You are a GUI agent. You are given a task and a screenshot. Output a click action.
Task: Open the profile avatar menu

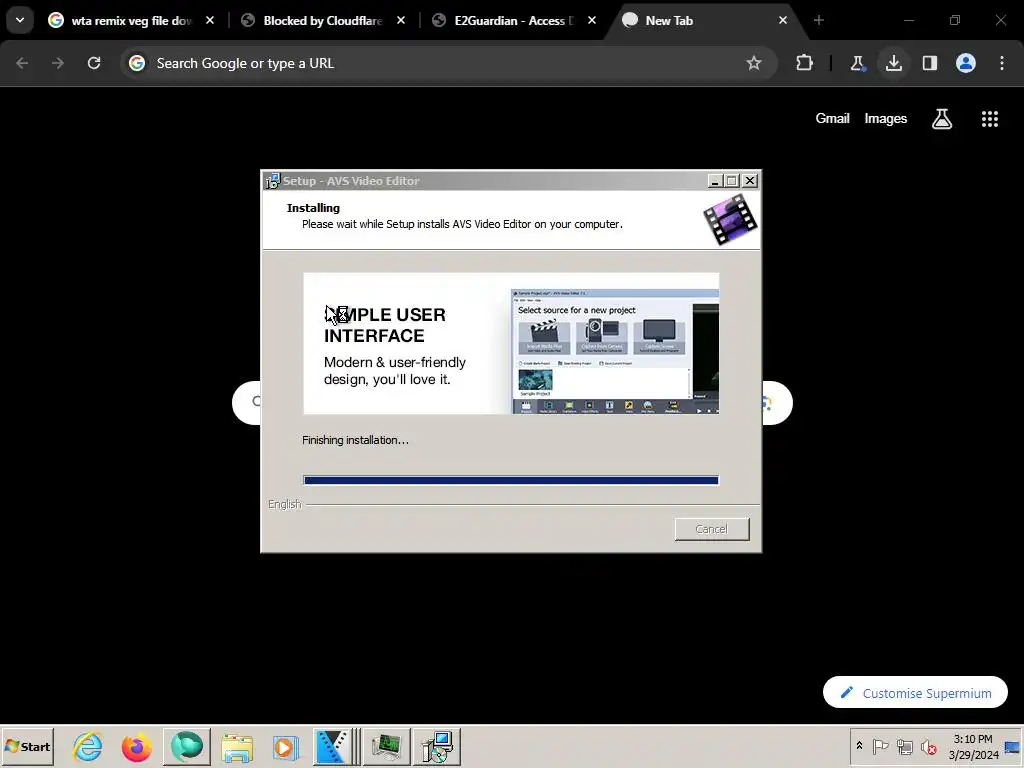coord(966,63)
